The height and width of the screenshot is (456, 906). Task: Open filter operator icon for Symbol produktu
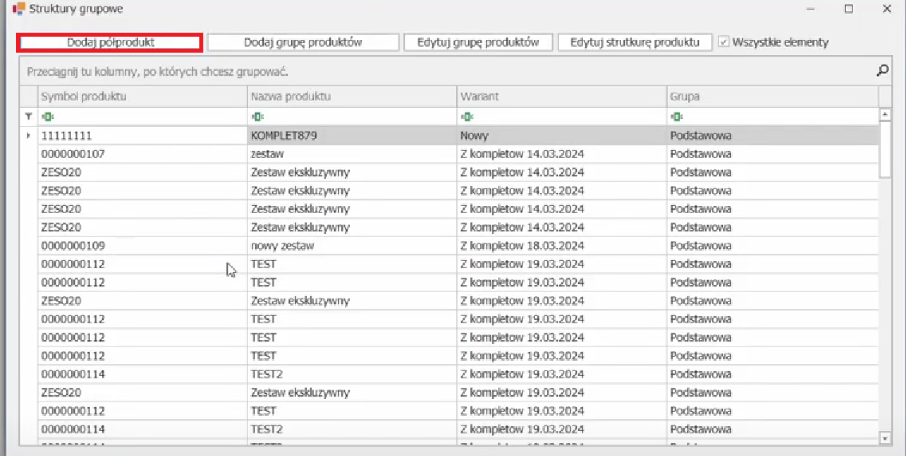(x=46, y=116)
